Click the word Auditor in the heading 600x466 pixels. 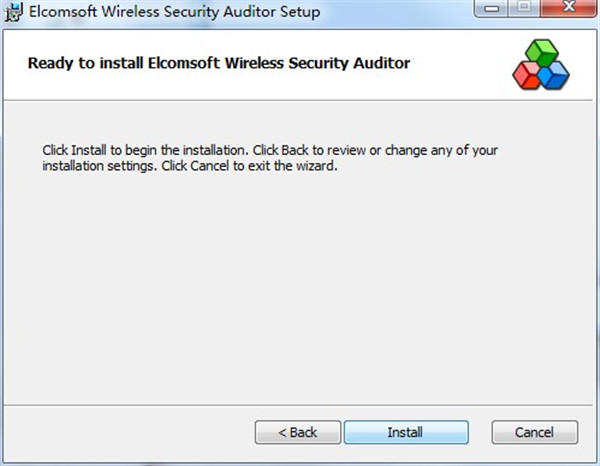click(x=382, y=63)
